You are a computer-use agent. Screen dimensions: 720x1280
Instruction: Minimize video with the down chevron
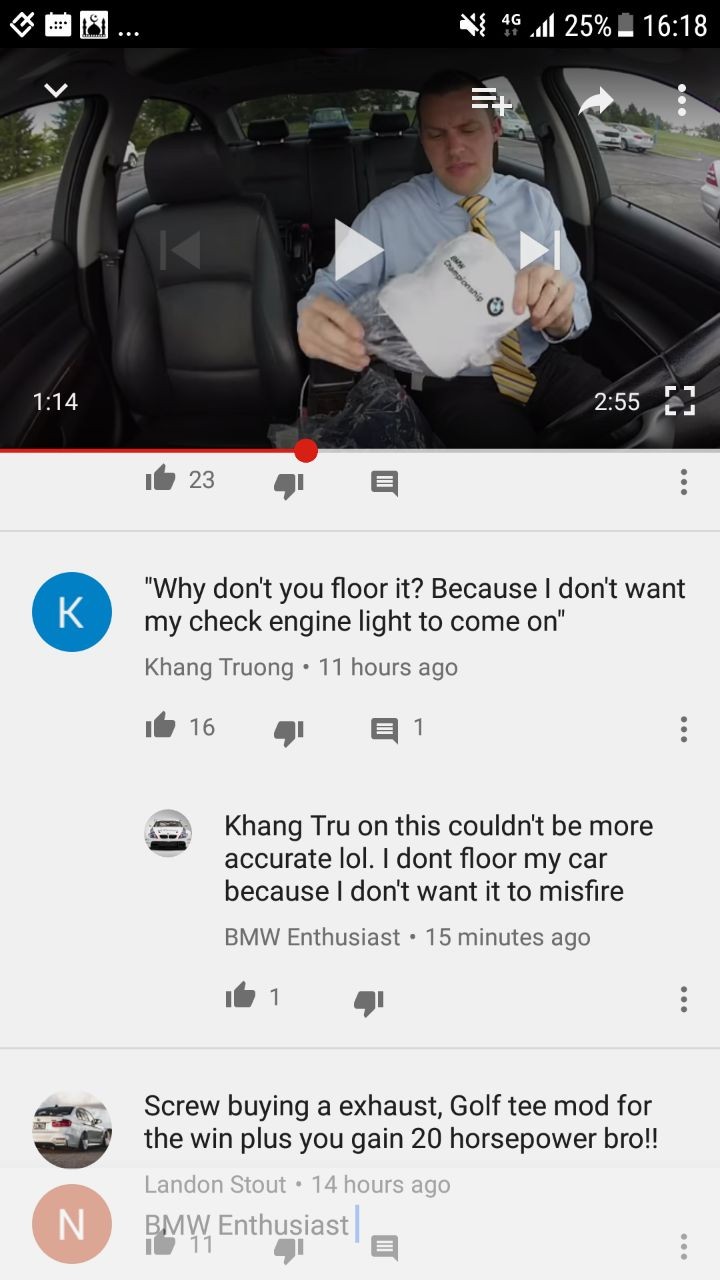click(56, 91)
